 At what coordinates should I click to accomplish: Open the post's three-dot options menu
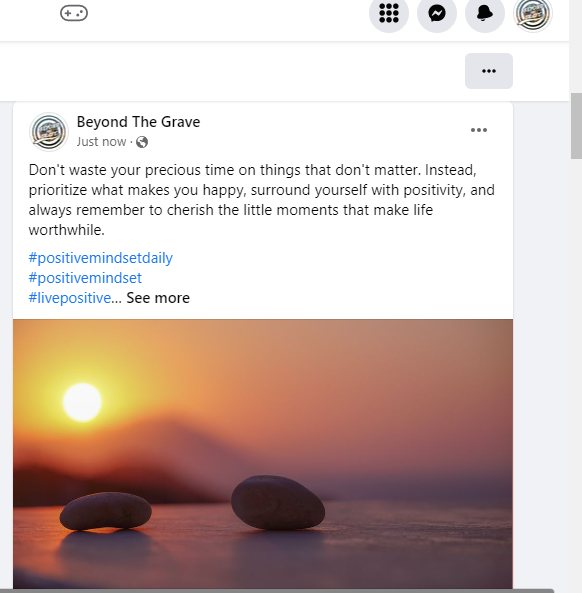pyautogui.click(x=479, y=130)
